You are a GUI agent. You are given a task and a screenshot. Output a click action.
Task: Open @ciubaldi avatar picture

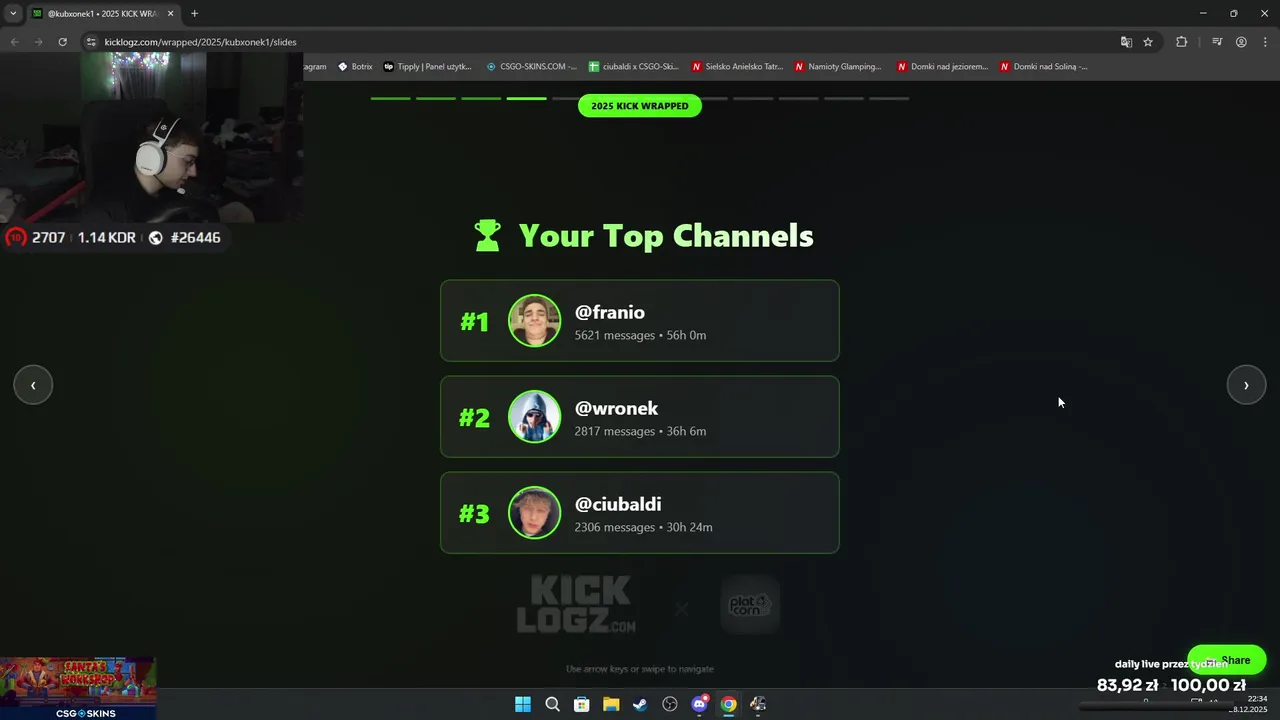(x=534, y=513)
